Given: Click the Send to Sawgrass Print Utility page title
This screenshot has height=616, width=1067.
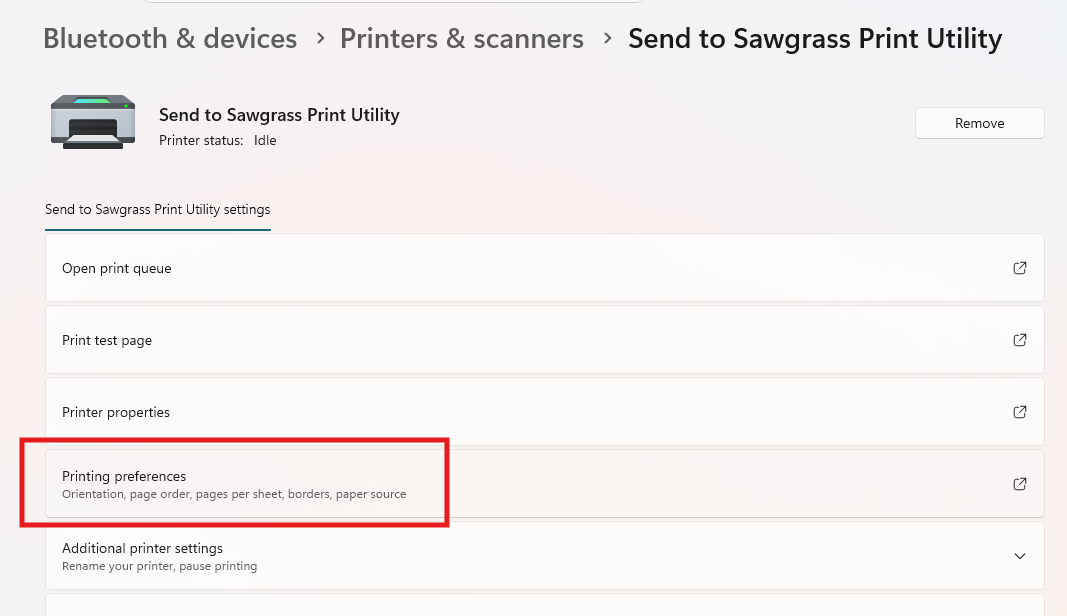Looking at the screenshot, I should tap(815, 39).
